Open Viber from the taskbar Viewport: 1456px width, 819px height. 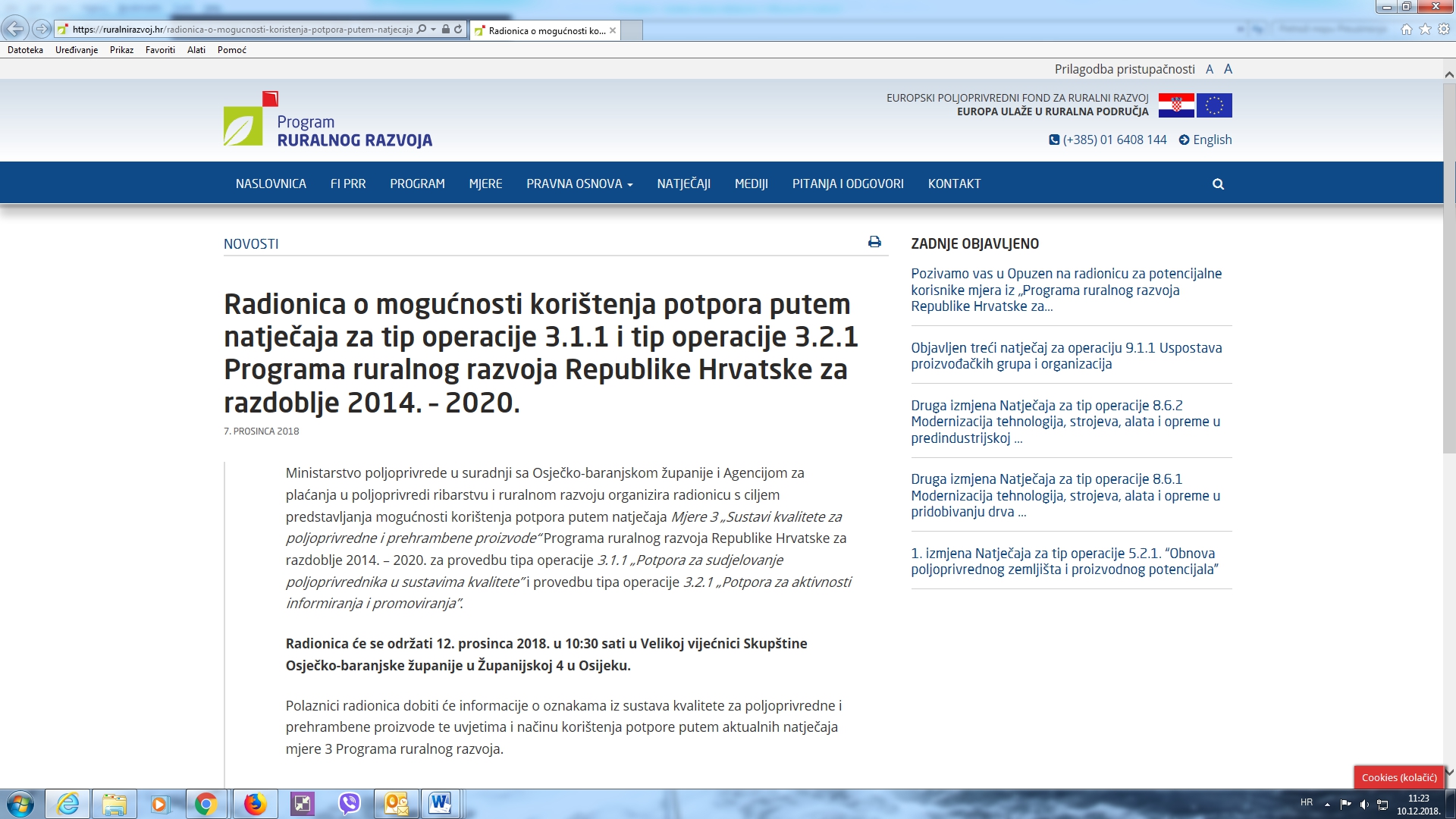(x=349, y=804)
